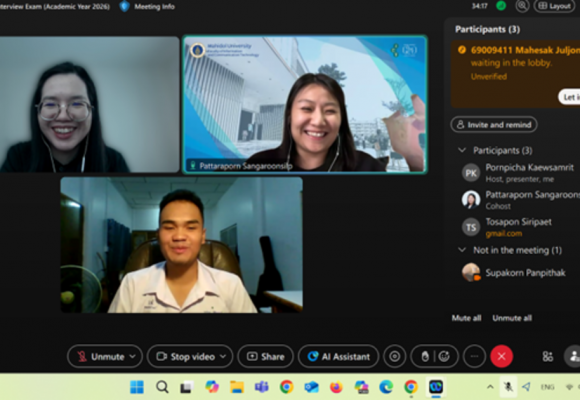
Task: Click the TS avatar
Action: pos(471,227)
